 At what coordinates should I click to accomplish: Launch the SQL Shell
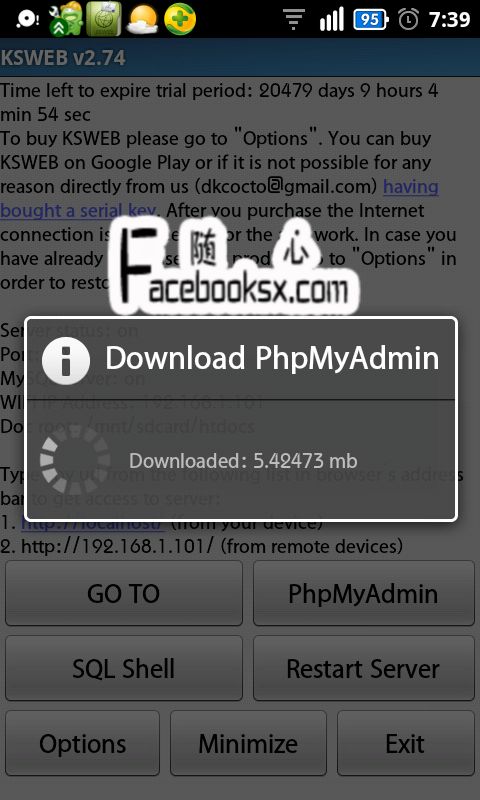(123, 668)
